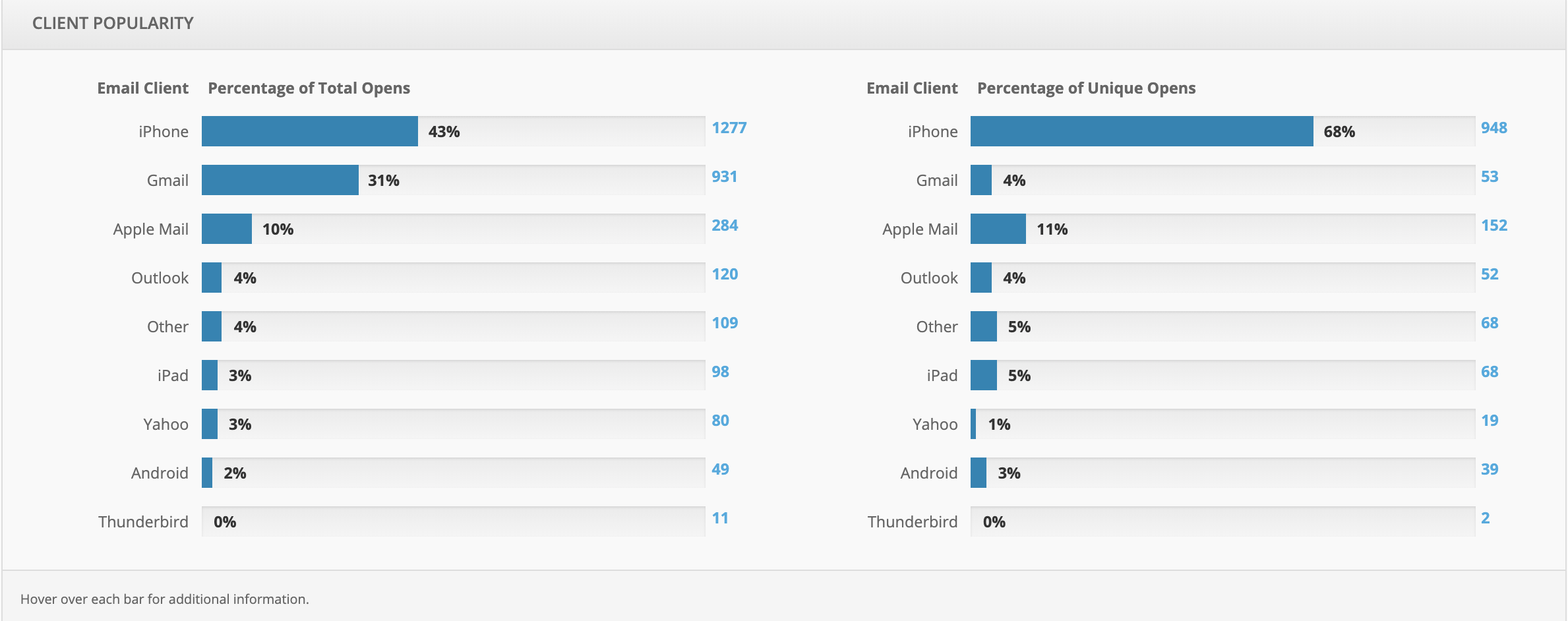The height and width of the screenshot is (621, 1568).
Task: Click the 43% iPhone bar in Total Opens
Action: tap(309, 131)
